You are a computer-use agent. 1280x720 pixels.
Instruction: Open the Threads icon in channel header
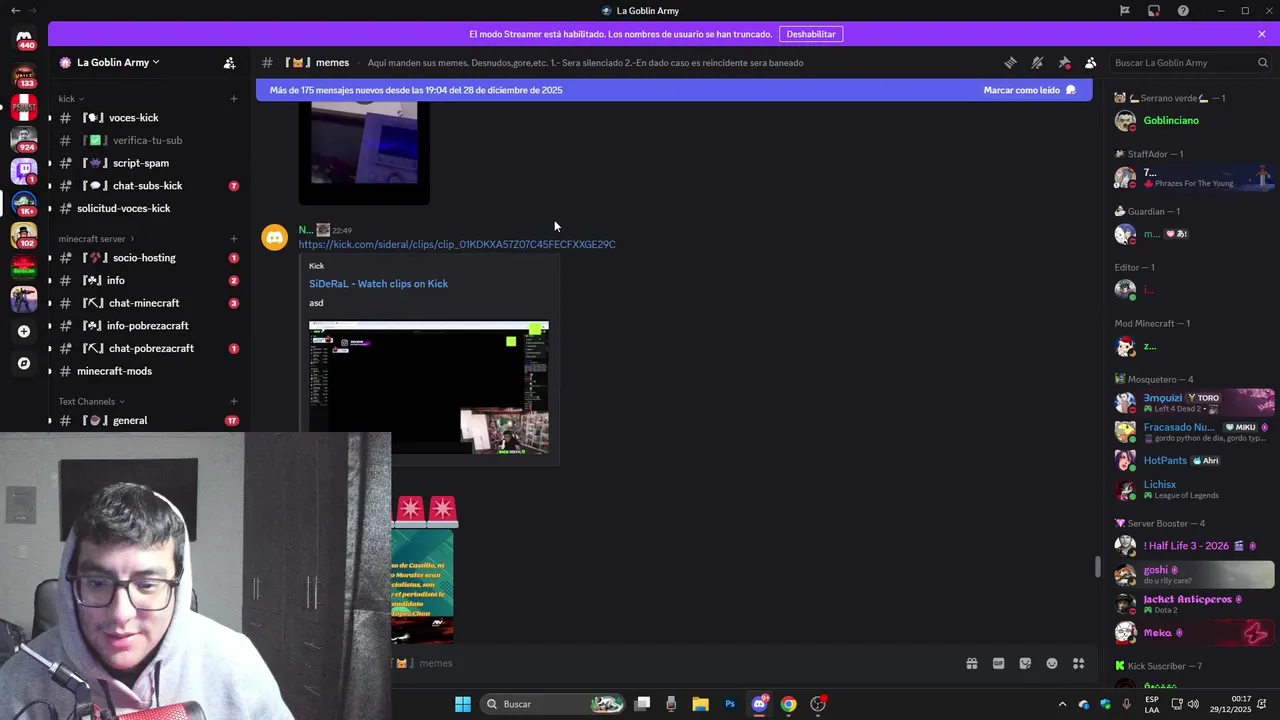click(1010, 62)
